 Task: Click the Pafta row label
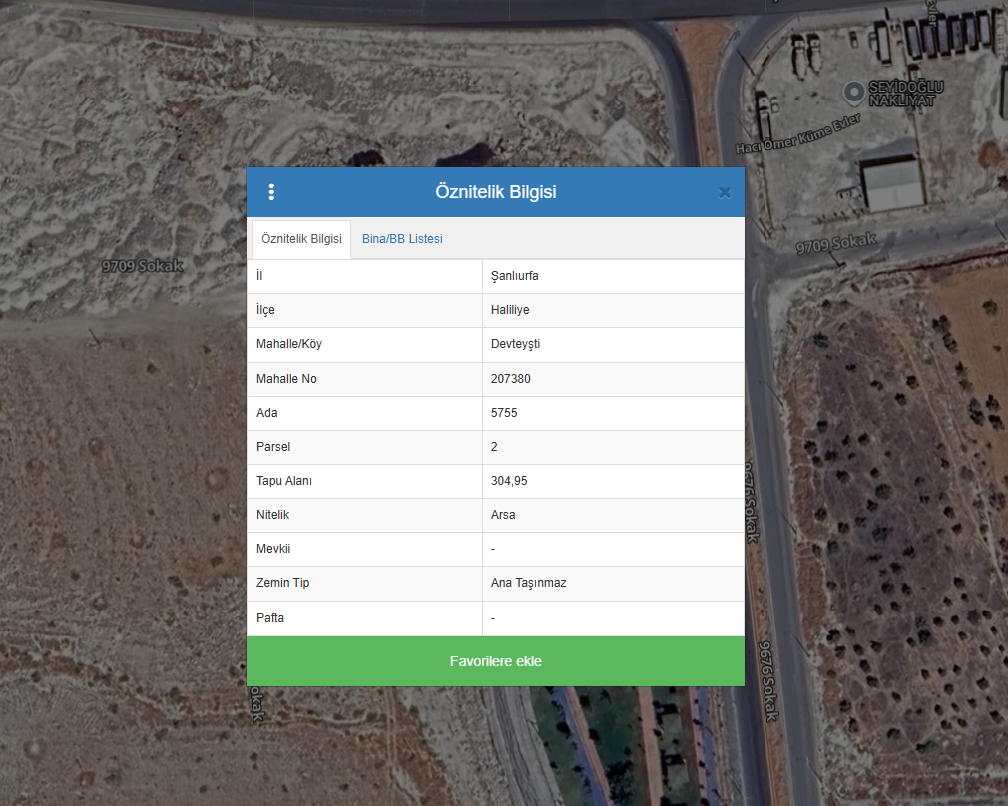[x=270, y=618]
